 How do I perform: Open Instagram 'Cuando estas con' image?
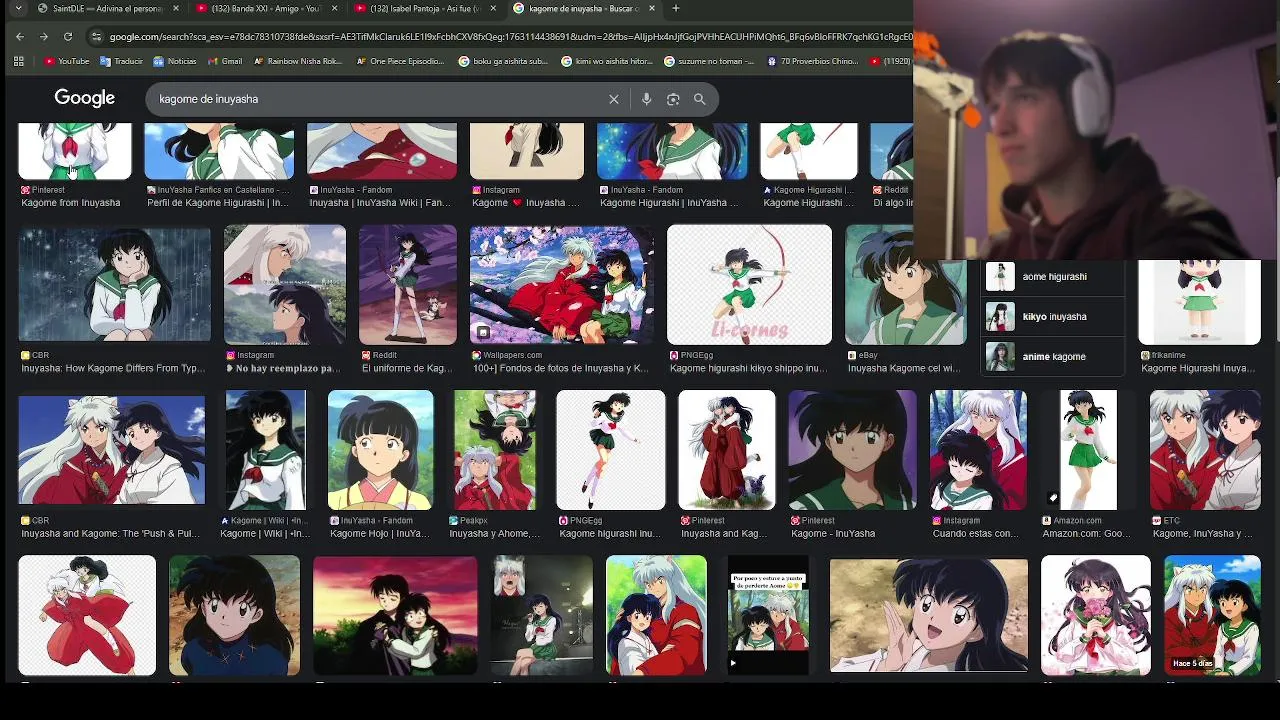tap(979, 450)
